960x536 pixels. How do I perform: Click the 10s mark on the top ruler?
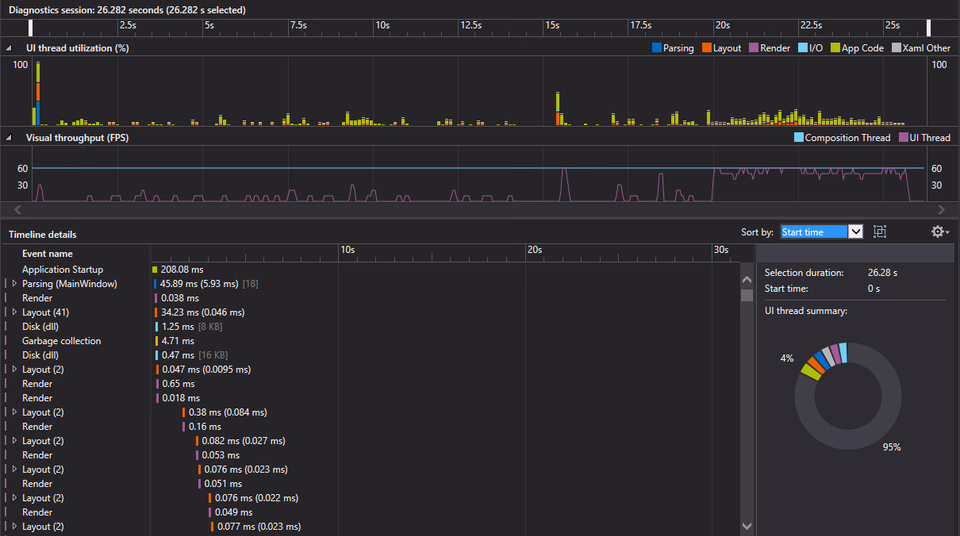(383, 25)
